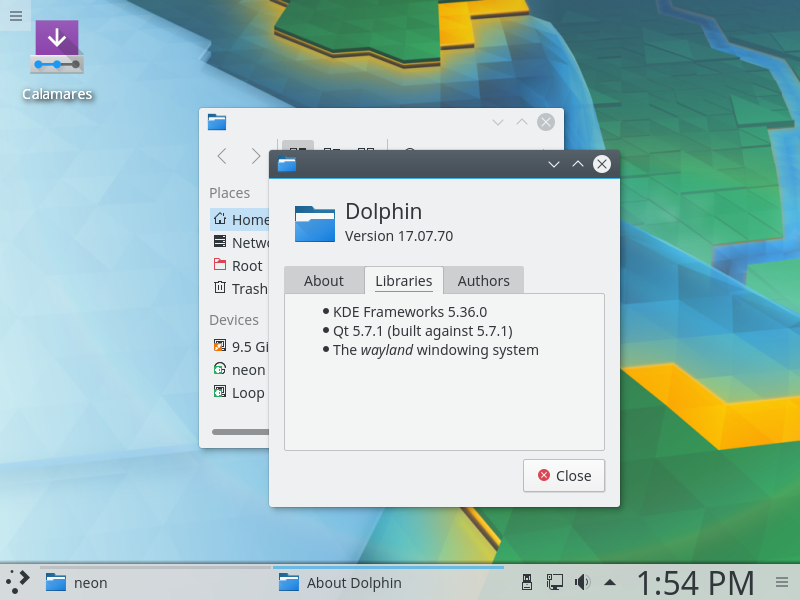Expand hidden system tray icons arrow
Image resolution: width=800 pixels, height=600 pixels.
(x=609, y=582)
